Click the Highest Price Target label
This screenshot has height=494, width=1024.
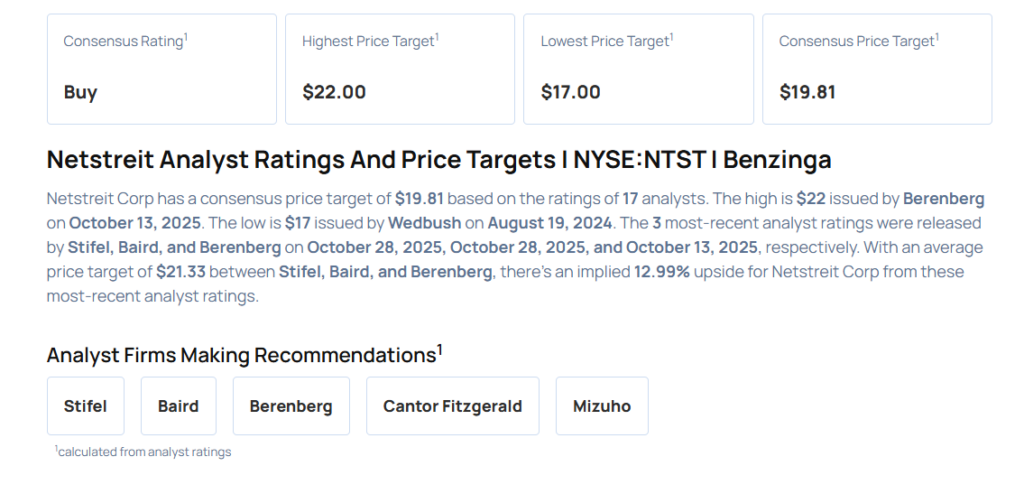click(368, 41)
